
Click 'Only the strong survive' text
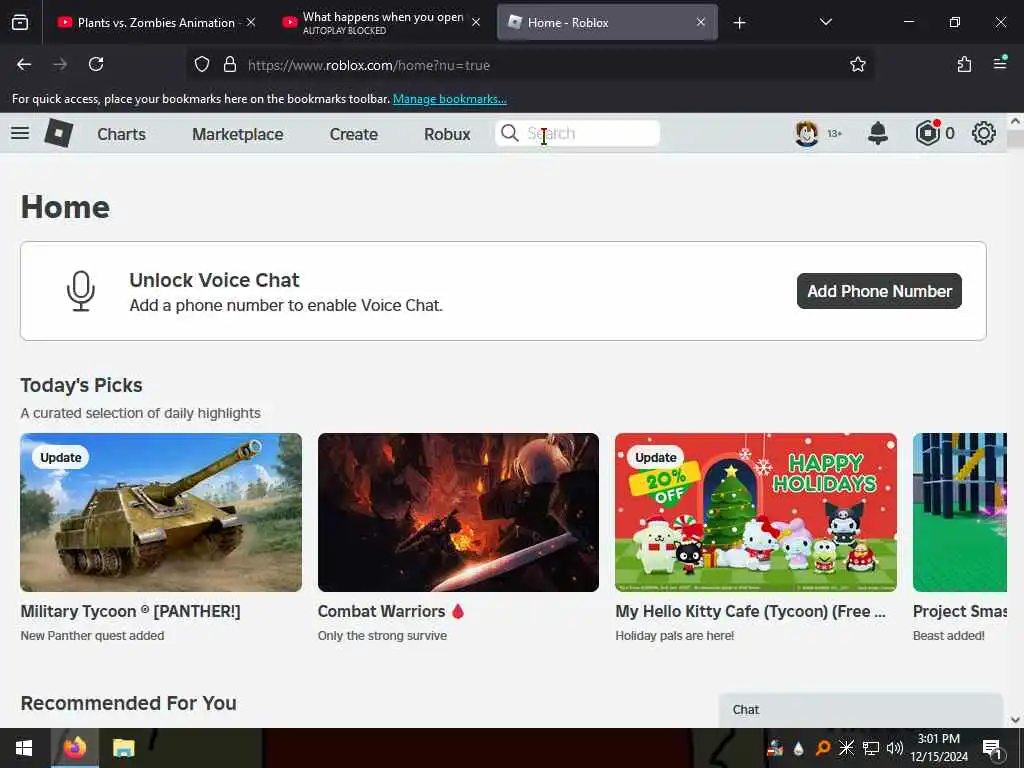click(x=383, y=635)
